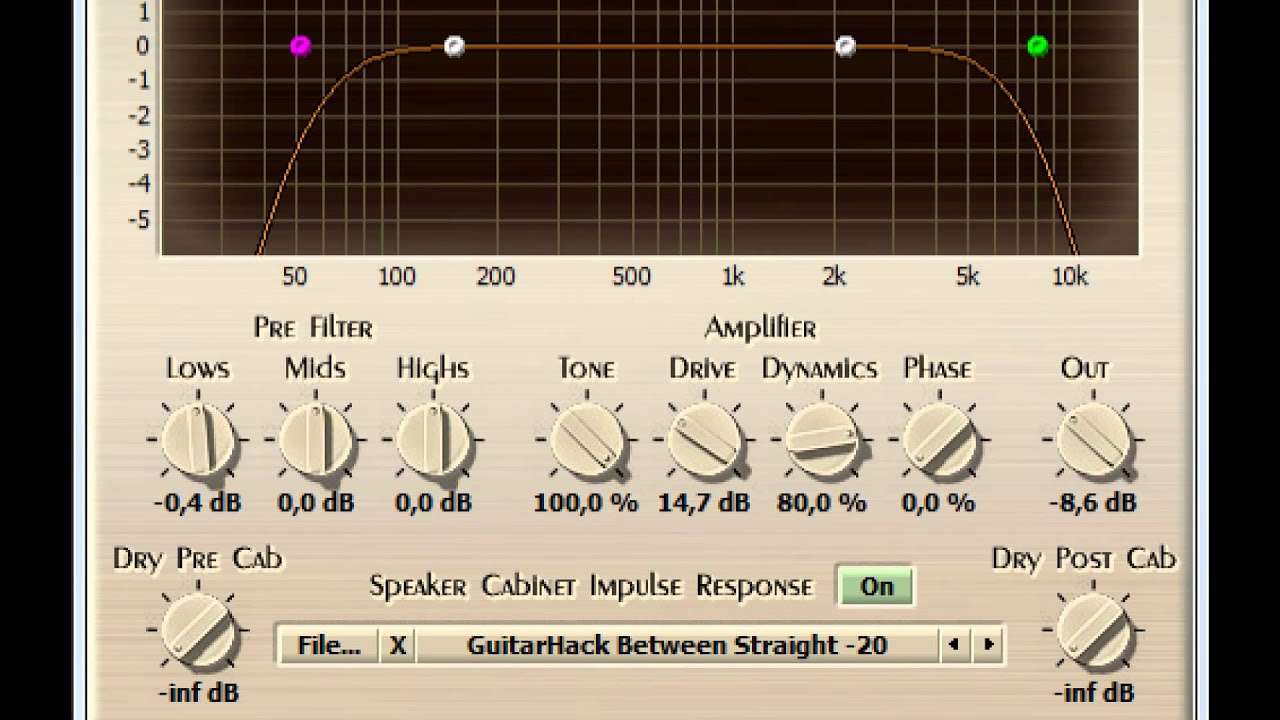Click the Lows pre filter knob

198,439
